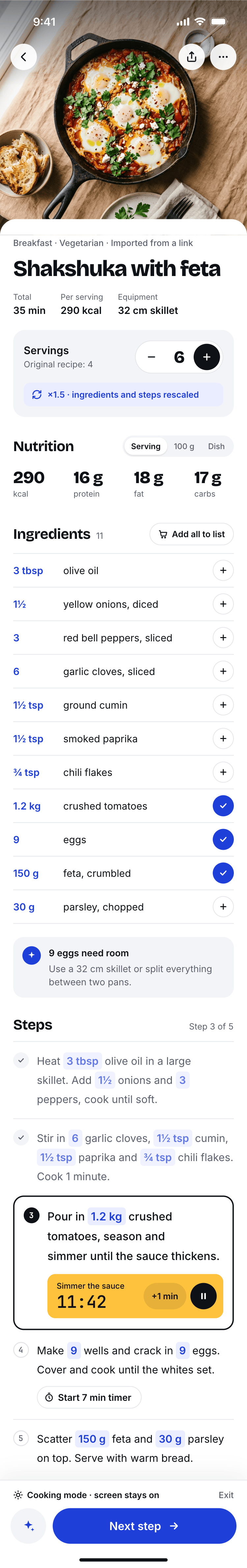Uncheck the eggs ingredient
This screenshot has width=247, height=1568.
[223, 839]
